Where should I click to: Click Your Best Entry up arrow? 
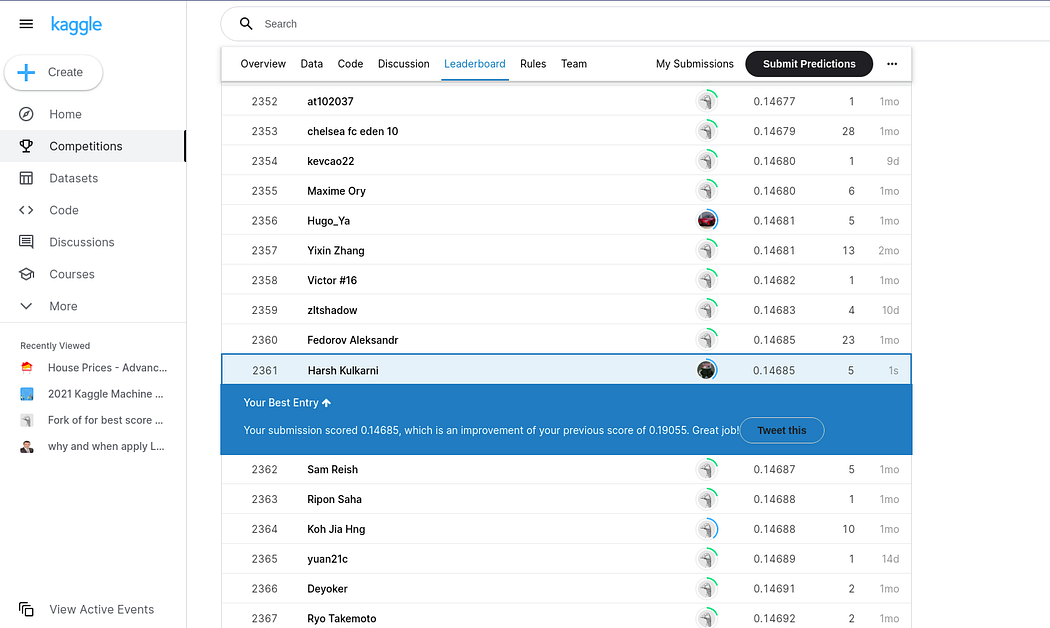coord(326,403)
